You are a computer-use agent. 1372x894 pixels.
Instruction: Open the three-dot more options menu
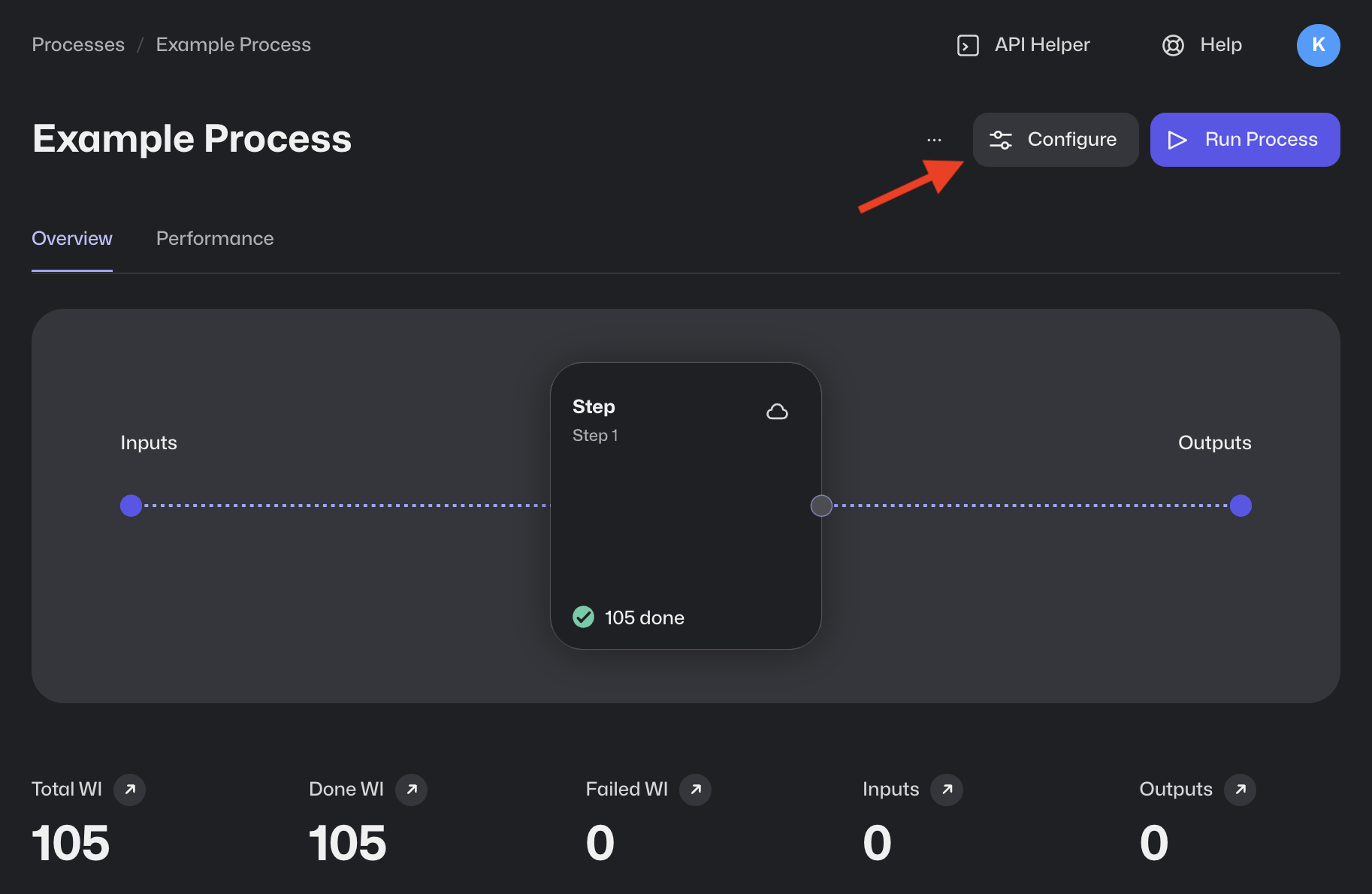point(934,140)
